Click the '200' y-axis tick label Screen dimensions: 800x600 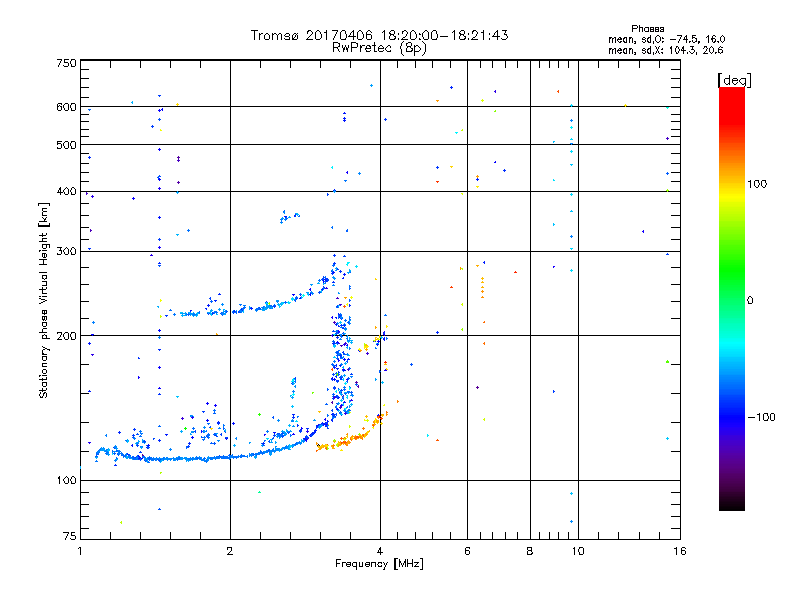[66, 336]
